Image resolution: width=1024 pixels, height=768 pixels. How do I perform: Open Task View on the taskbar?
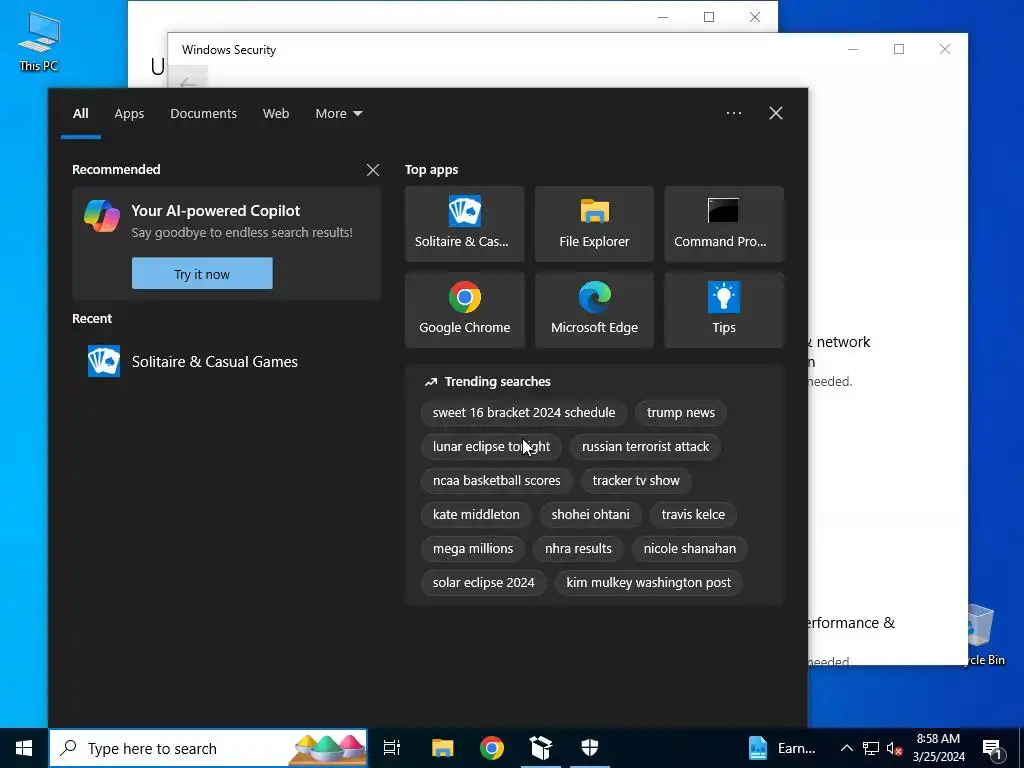pyautogui.click(x=392, y=748)
